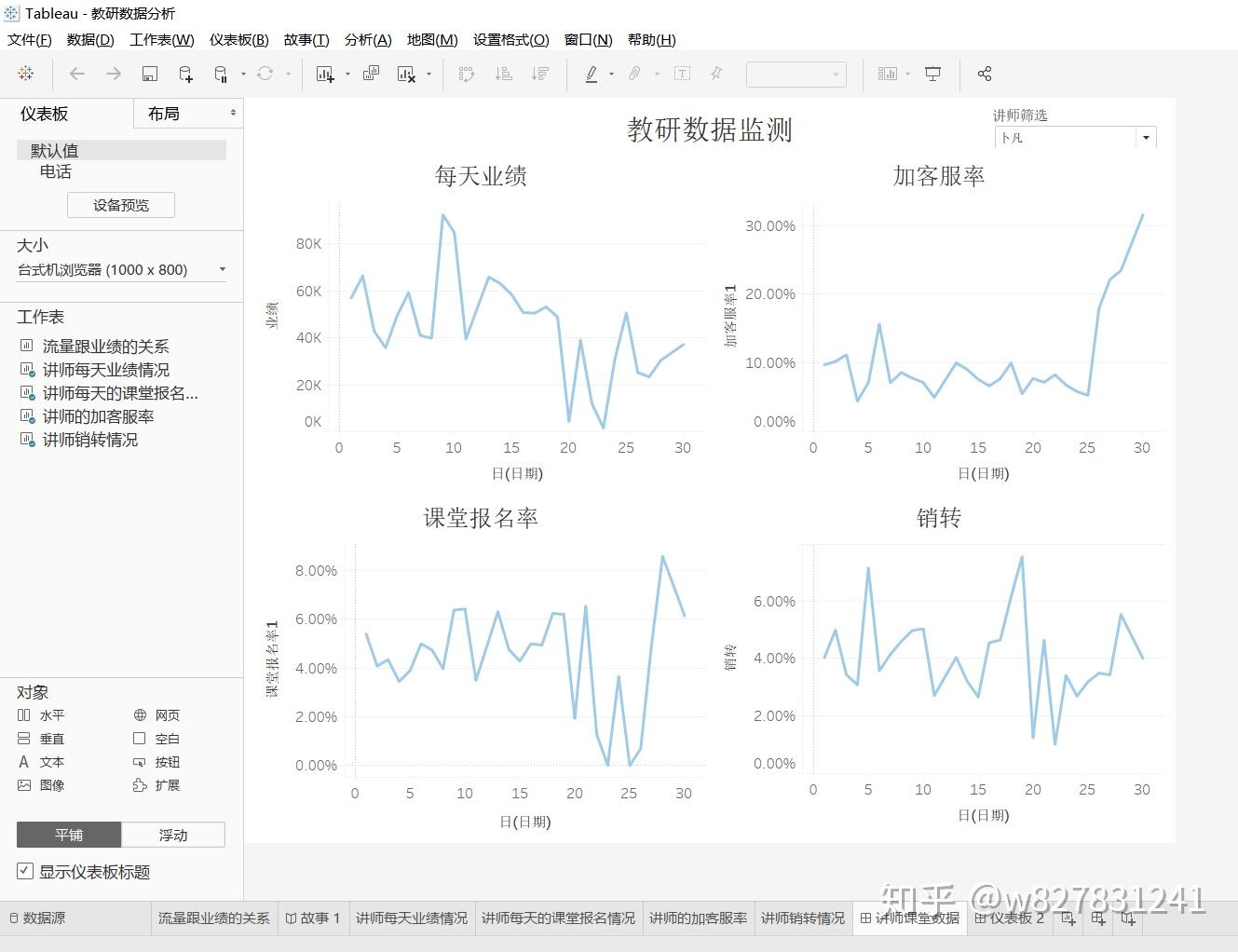
Task: Click the group members paperclip icon
Action: pos(635,74)
